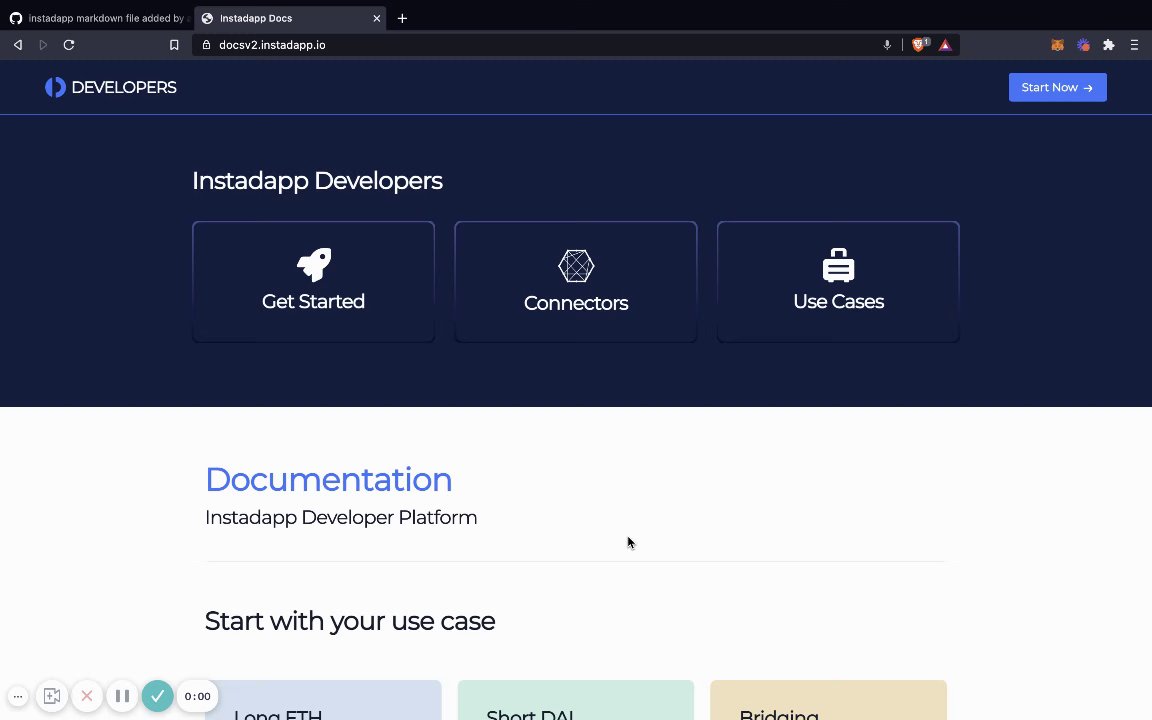Image resolution: width=1152 pixels, height=720 pixels.
Task: Reload the current page
Action: coord(69,45)
